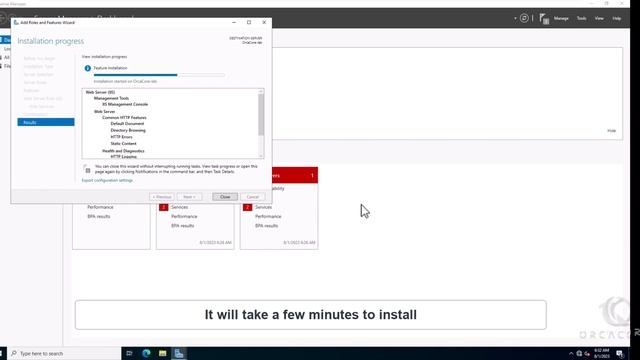The image size is (640, 360).
Task: Click 'Directory Browsing' in the list
Action: pos(128,130)
